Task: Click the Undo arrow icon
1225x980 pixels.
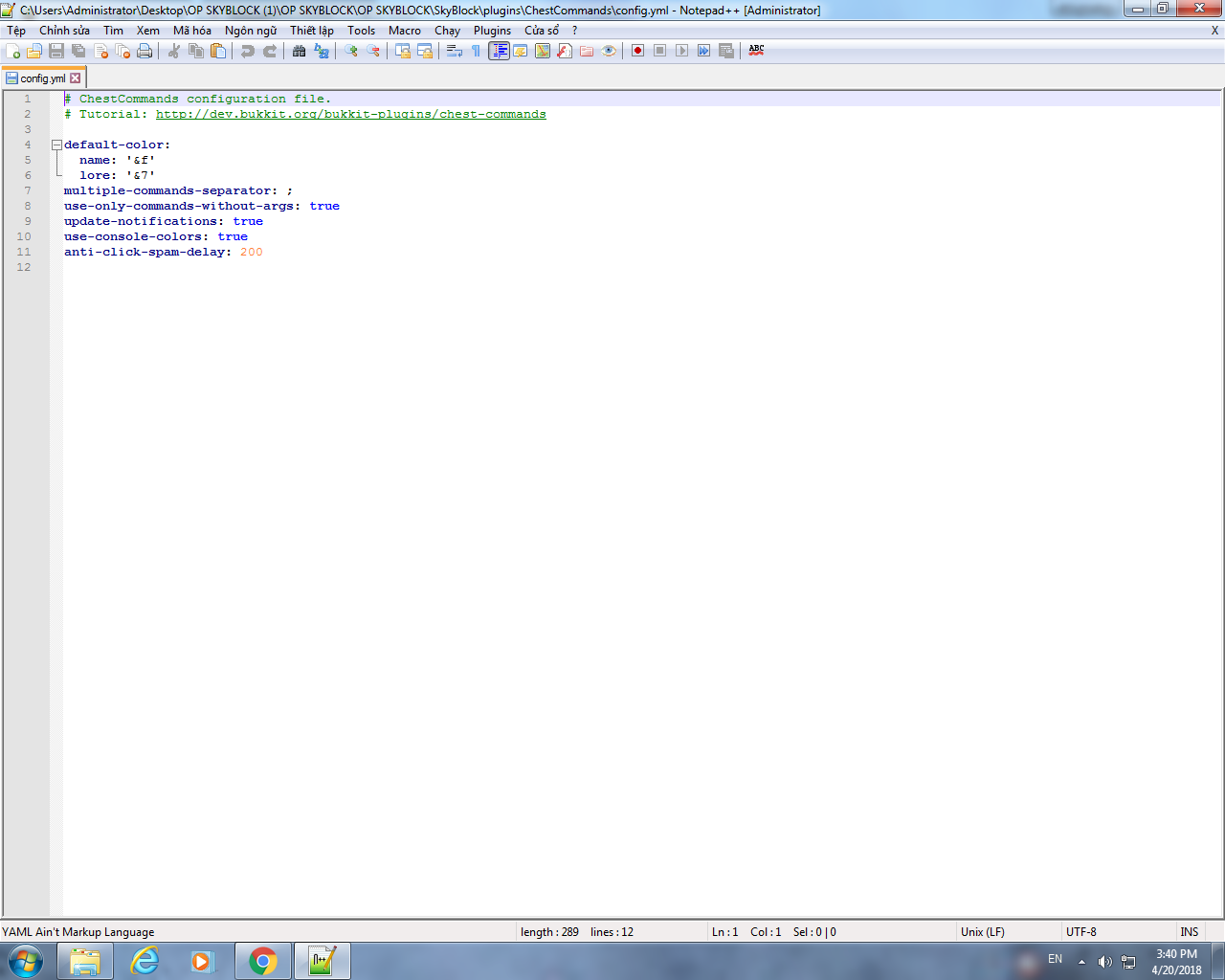Action: point(248,51)
